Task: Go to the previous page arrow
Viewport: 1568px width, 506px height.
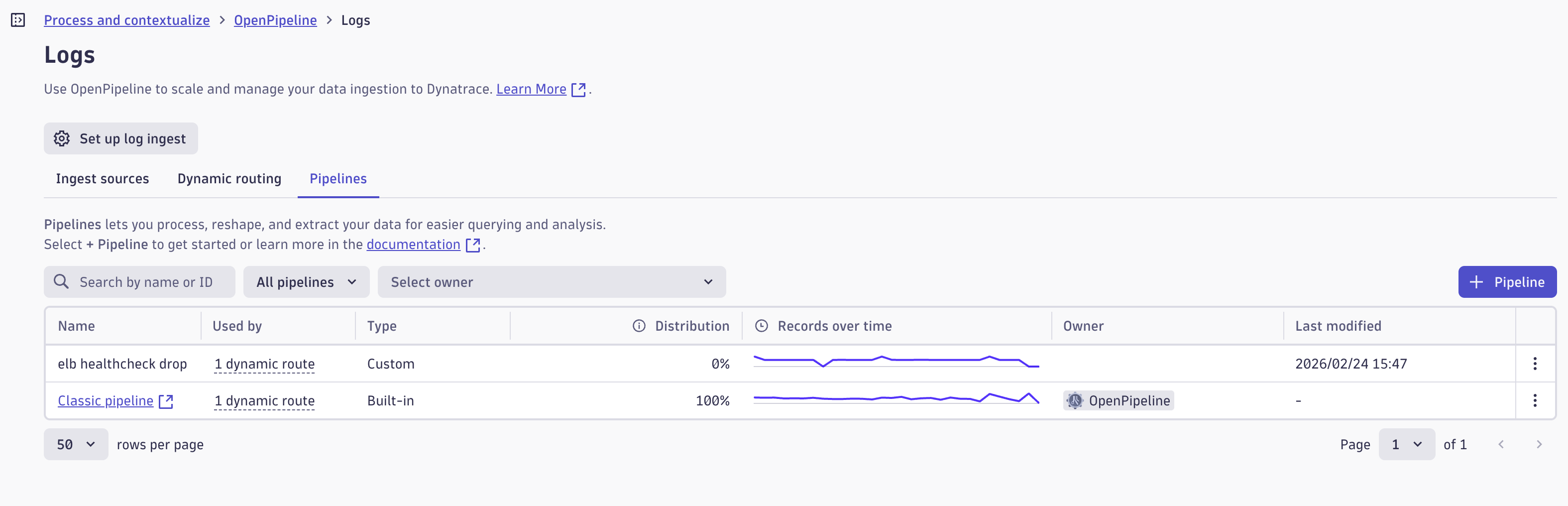Action: tap(1501, 445)
